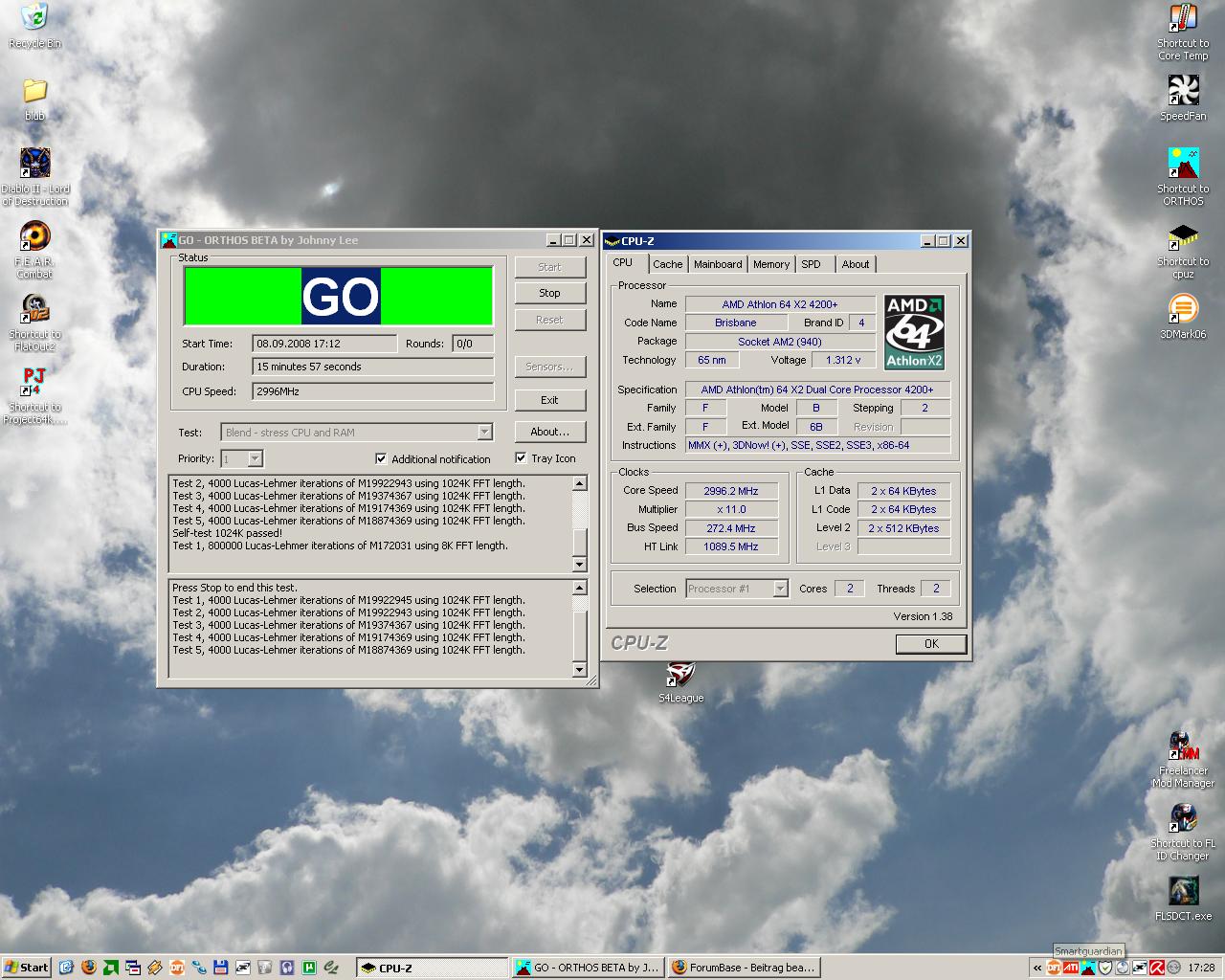Click the ATI tray icon
This screenshot has width=1225, height=980.
coord(1071,968)
